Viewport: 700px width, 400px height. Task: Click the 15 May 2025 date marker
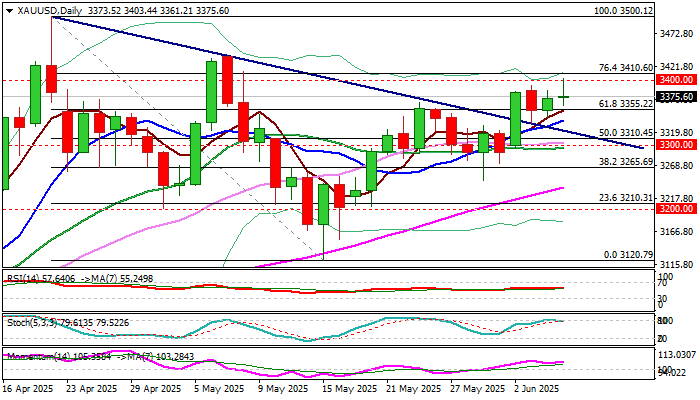(346, 389)
